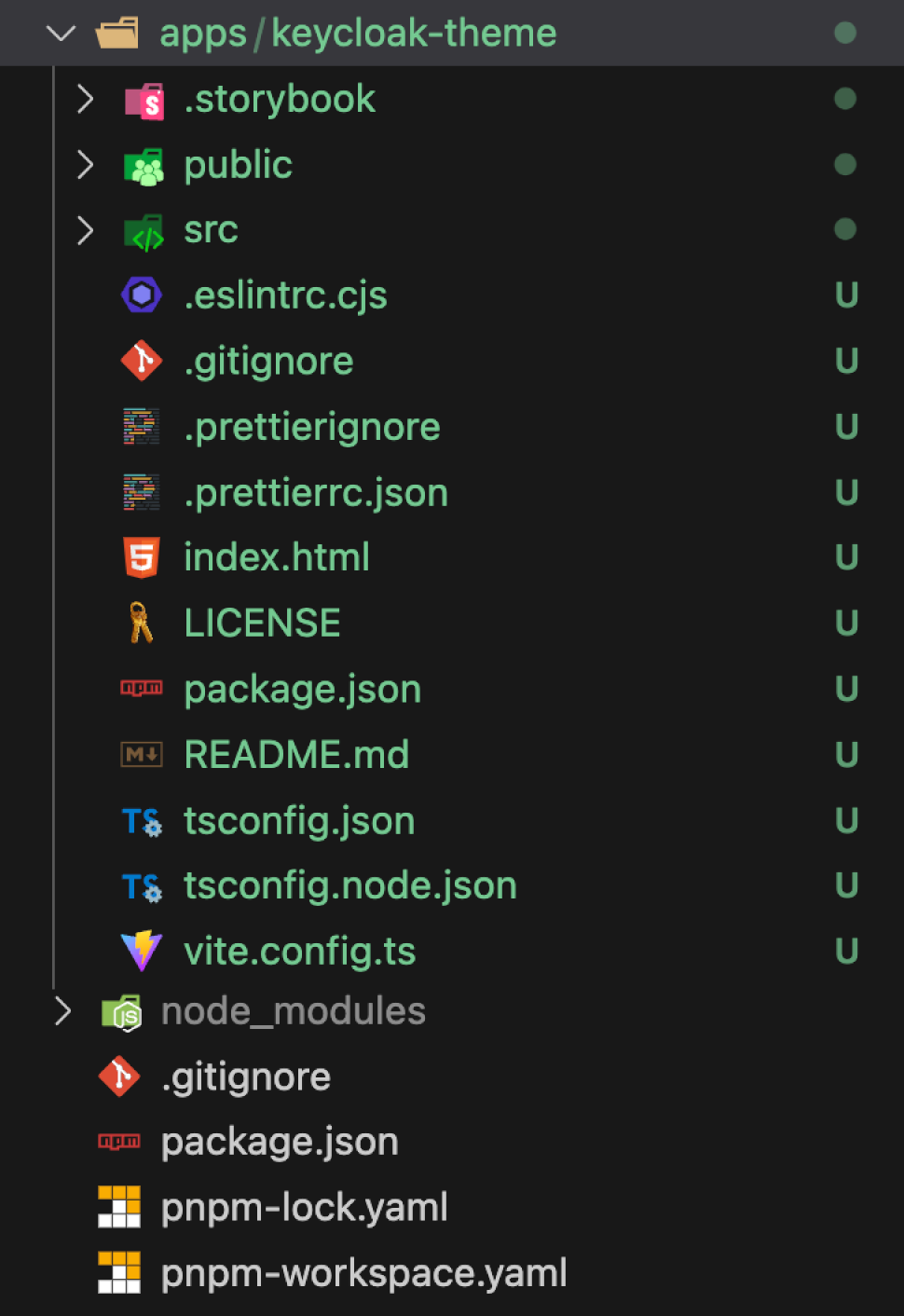
Task: Click the git status dot for src
Action: point(845,229)
